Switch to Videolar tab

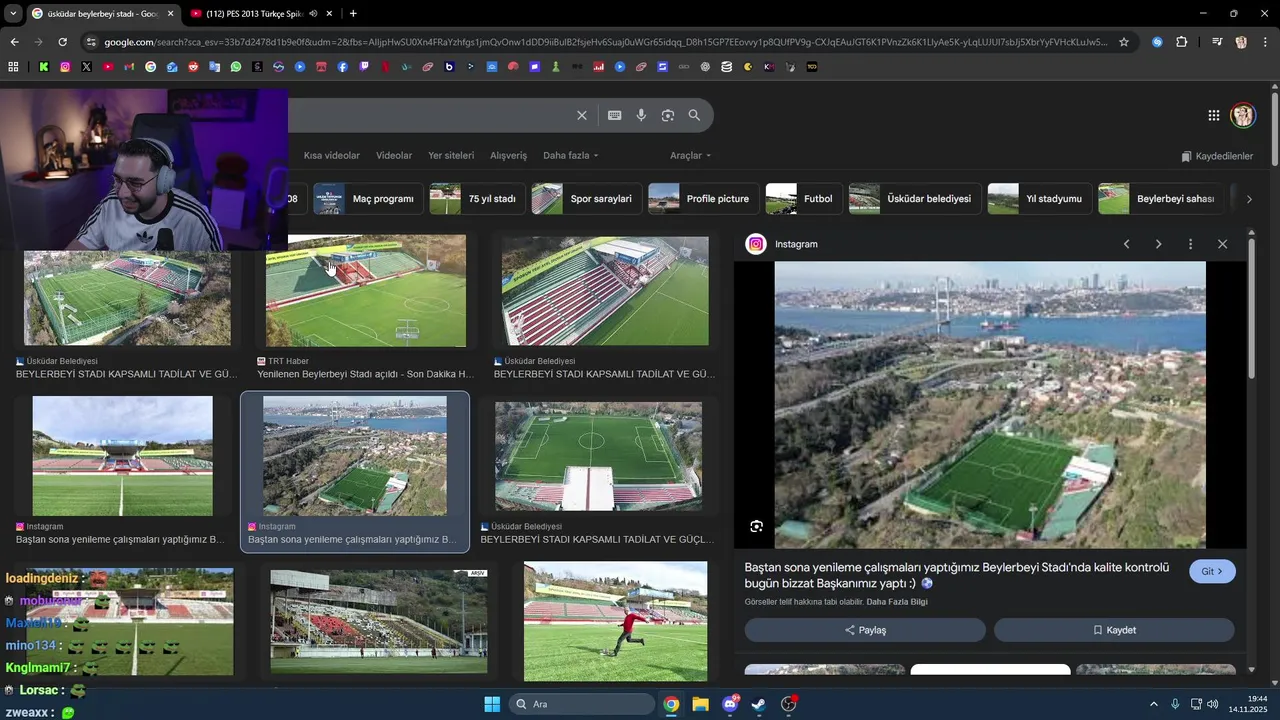coord(394,155)
